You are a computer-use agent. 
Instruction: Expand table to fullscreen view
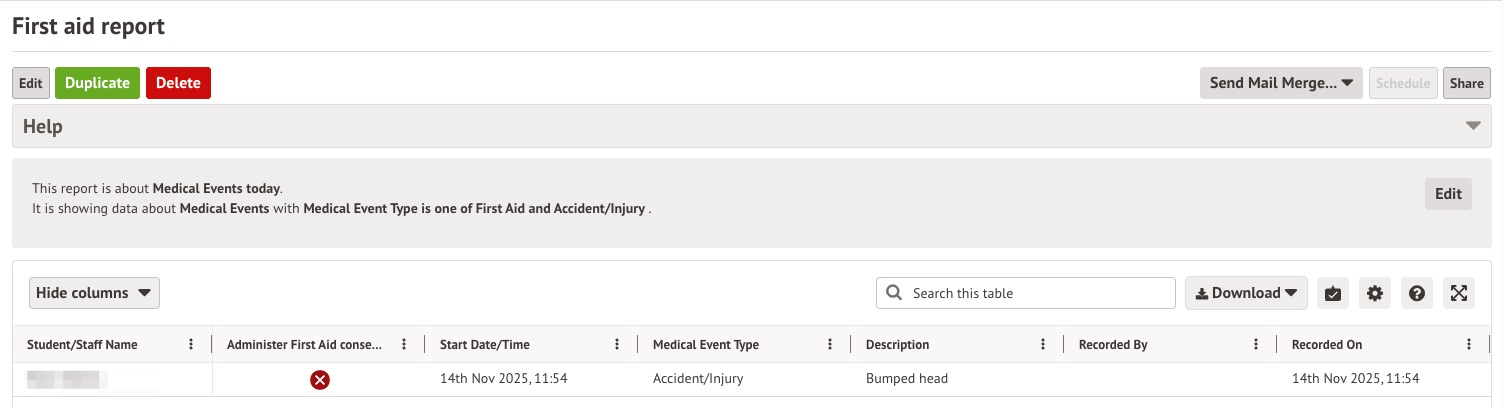point(1459,293)
